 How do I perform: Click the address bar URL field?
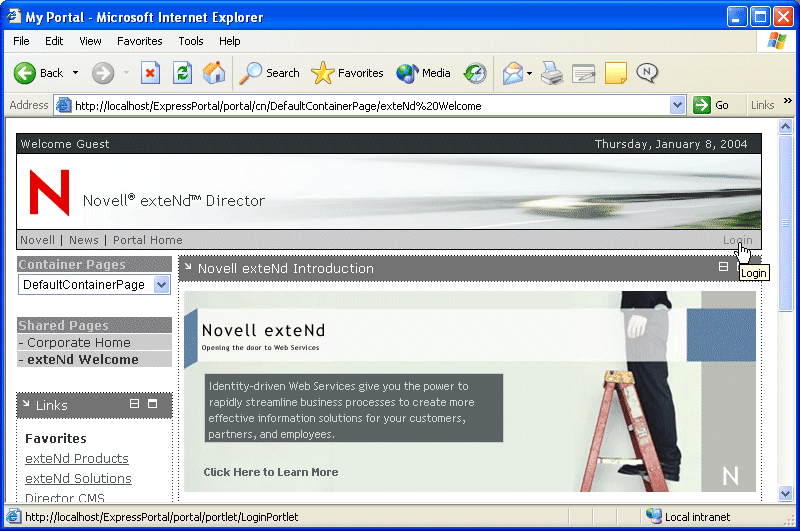[371, 106]
